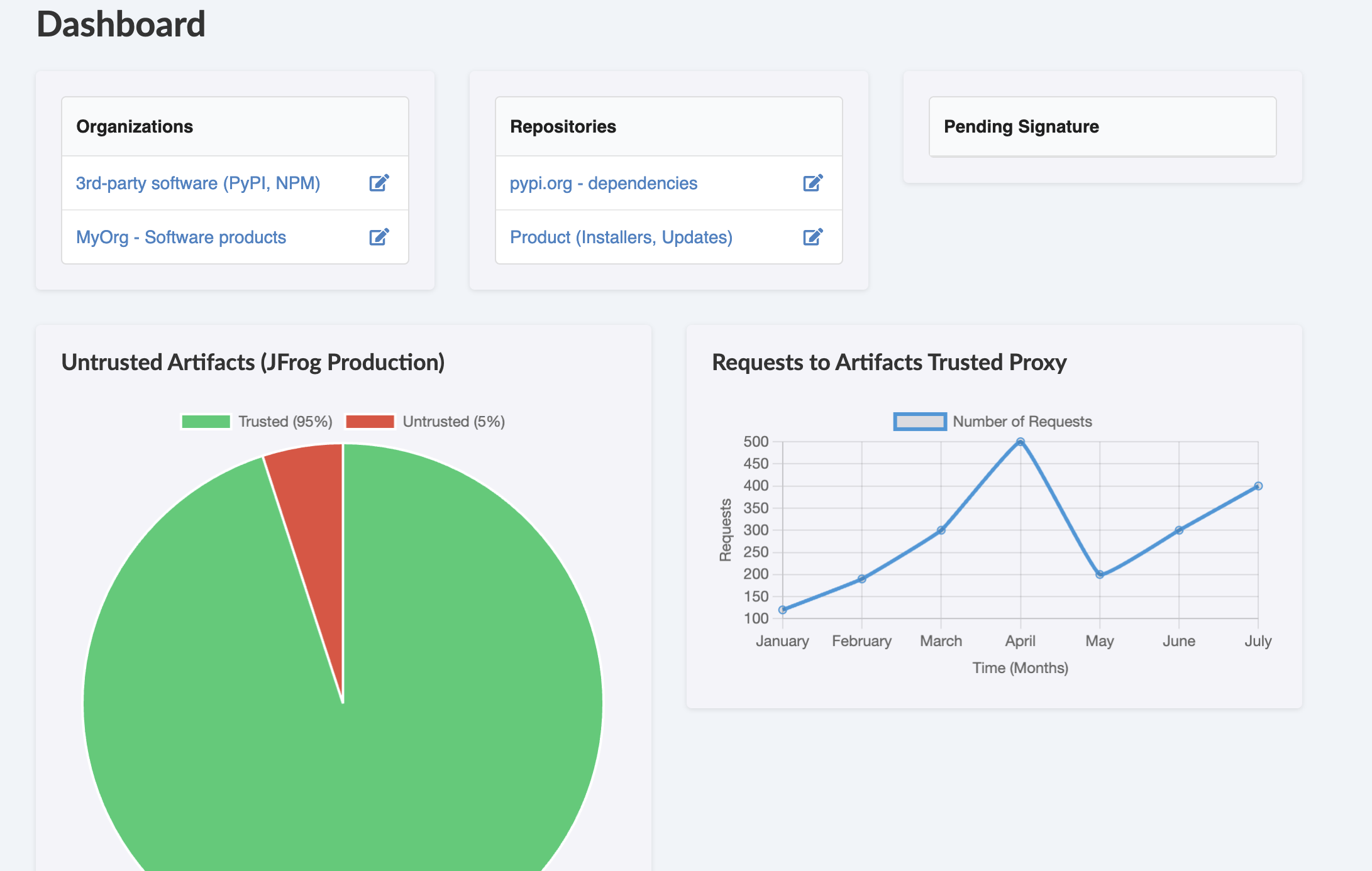Edit the Product (Installers, Updates) repository
Viewport: 1372px width, 871px height.
click(813, 237)
